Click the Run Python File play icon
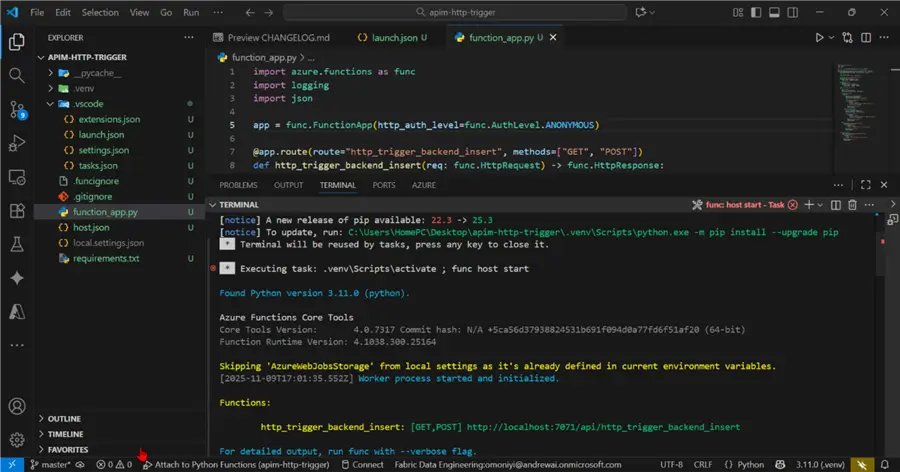Image resolution: width=900 pixels, height=472 pixels. coord(819,37)
